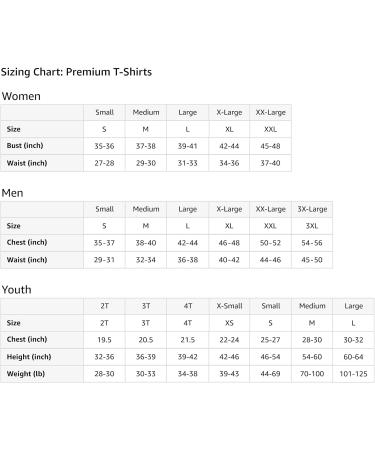Select Men's 3X-Large waist value 45-50

(312, 260)
